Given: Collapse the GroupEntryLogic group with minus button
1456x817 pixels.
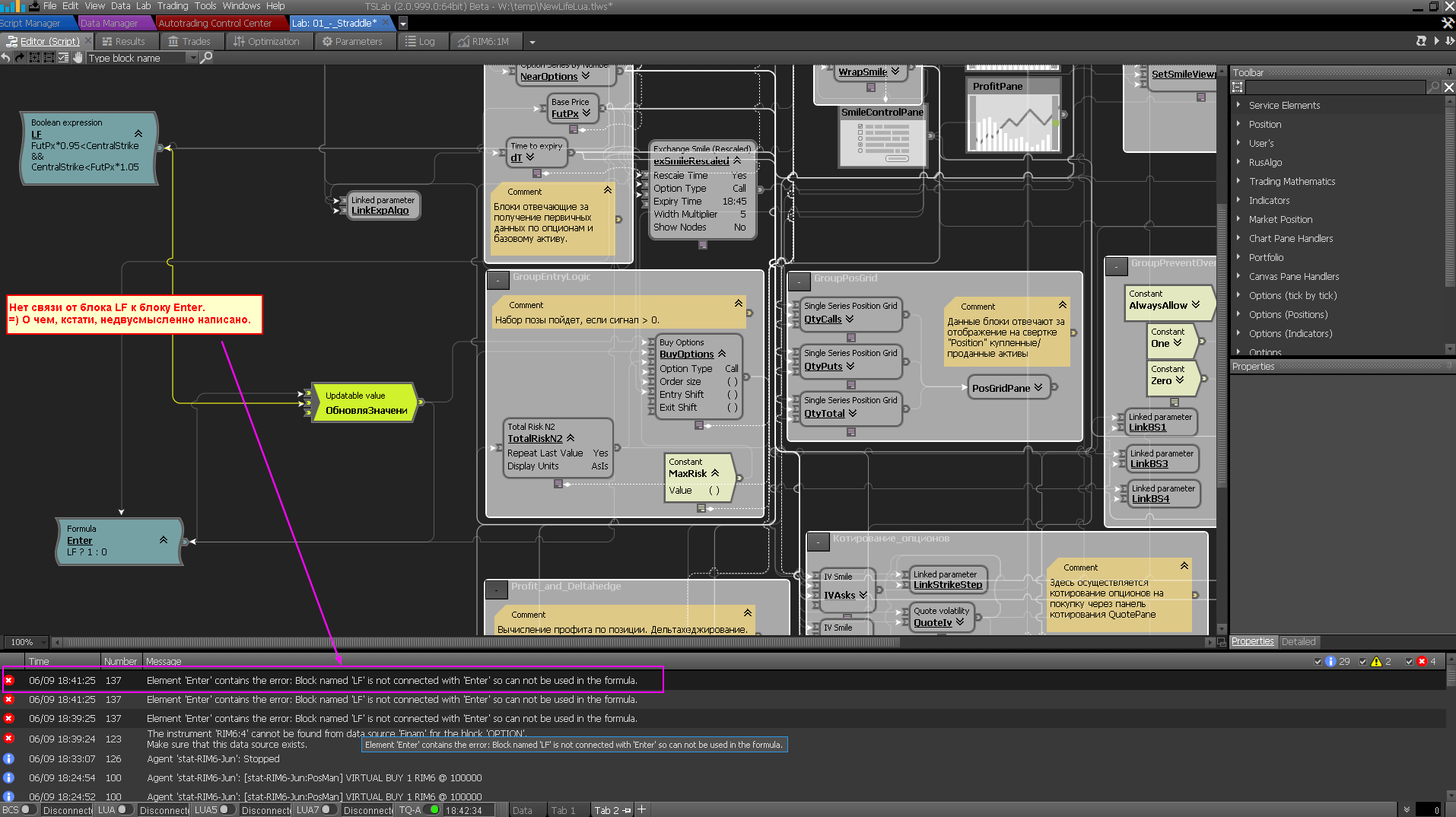Looking at the screenshot, I should [x=498, y=279].
